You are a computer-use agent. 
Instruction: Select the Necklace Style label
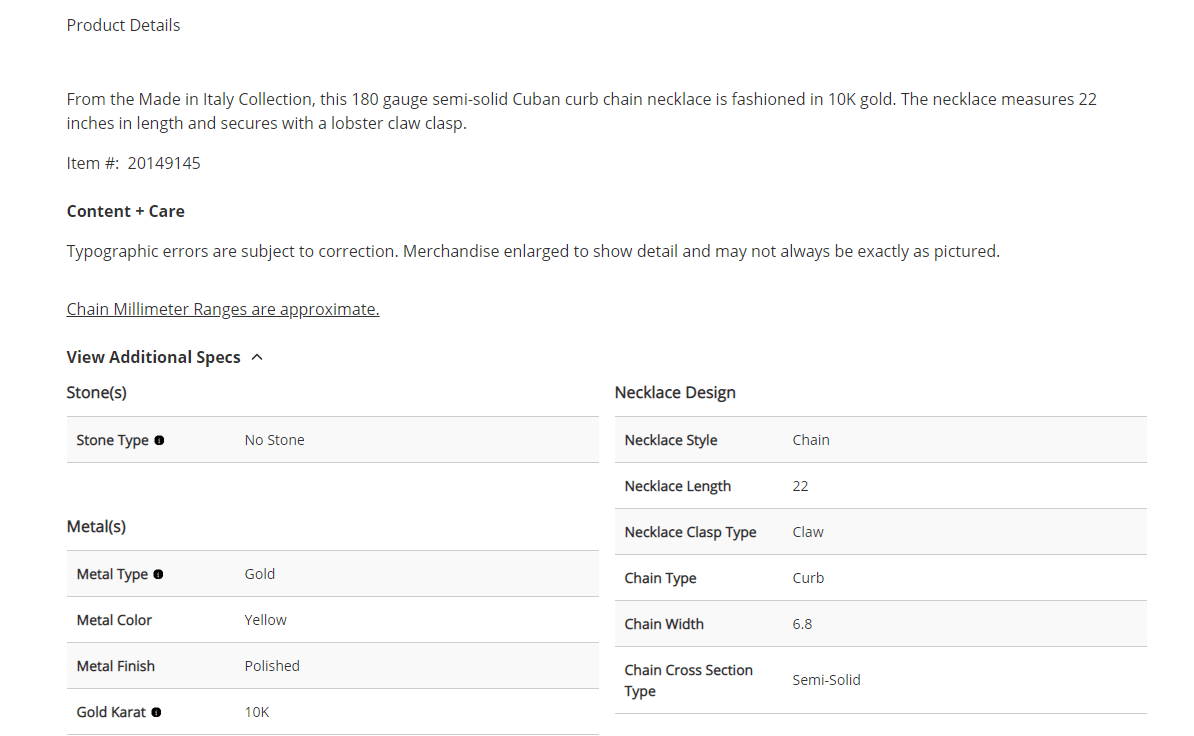click(x=671, y=440)
